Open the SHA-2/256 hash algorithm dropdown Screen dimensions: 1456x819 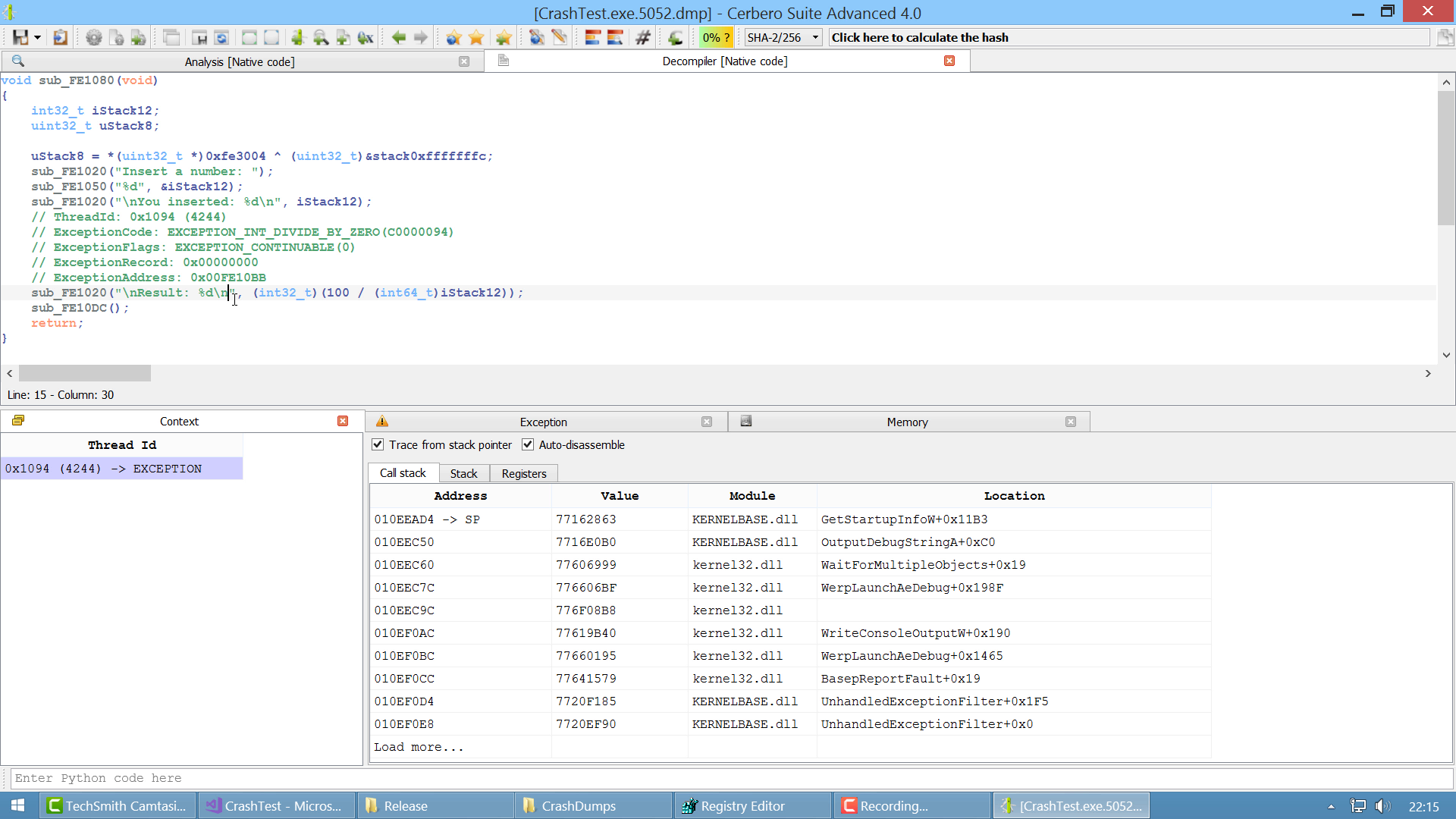point(783,37)
